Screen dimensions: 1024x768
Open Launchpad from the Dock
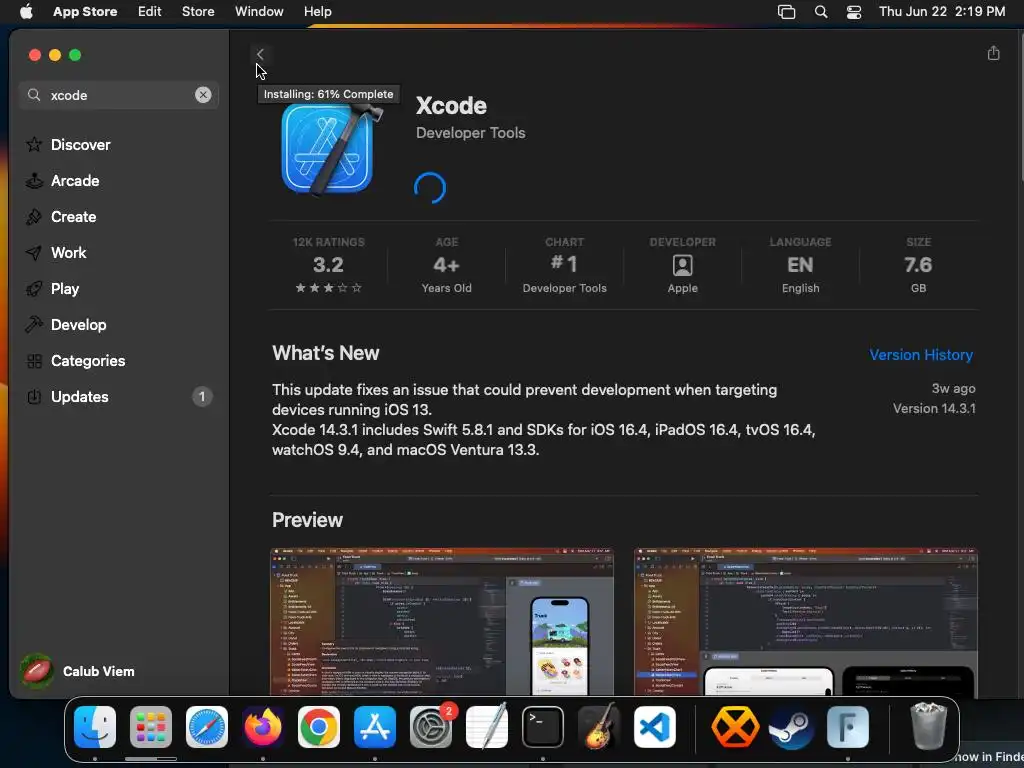point(151,727)
